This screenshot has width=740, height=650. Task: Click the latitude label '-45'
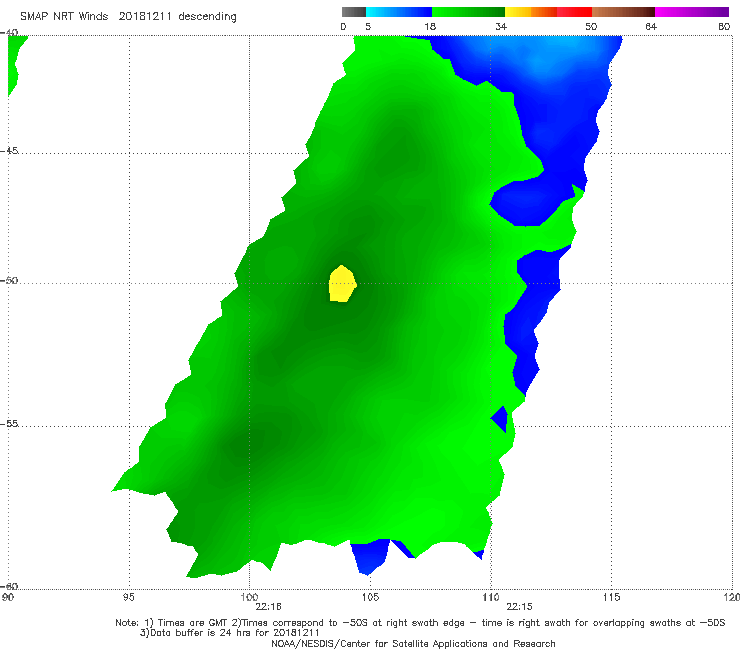pos(9,151)
